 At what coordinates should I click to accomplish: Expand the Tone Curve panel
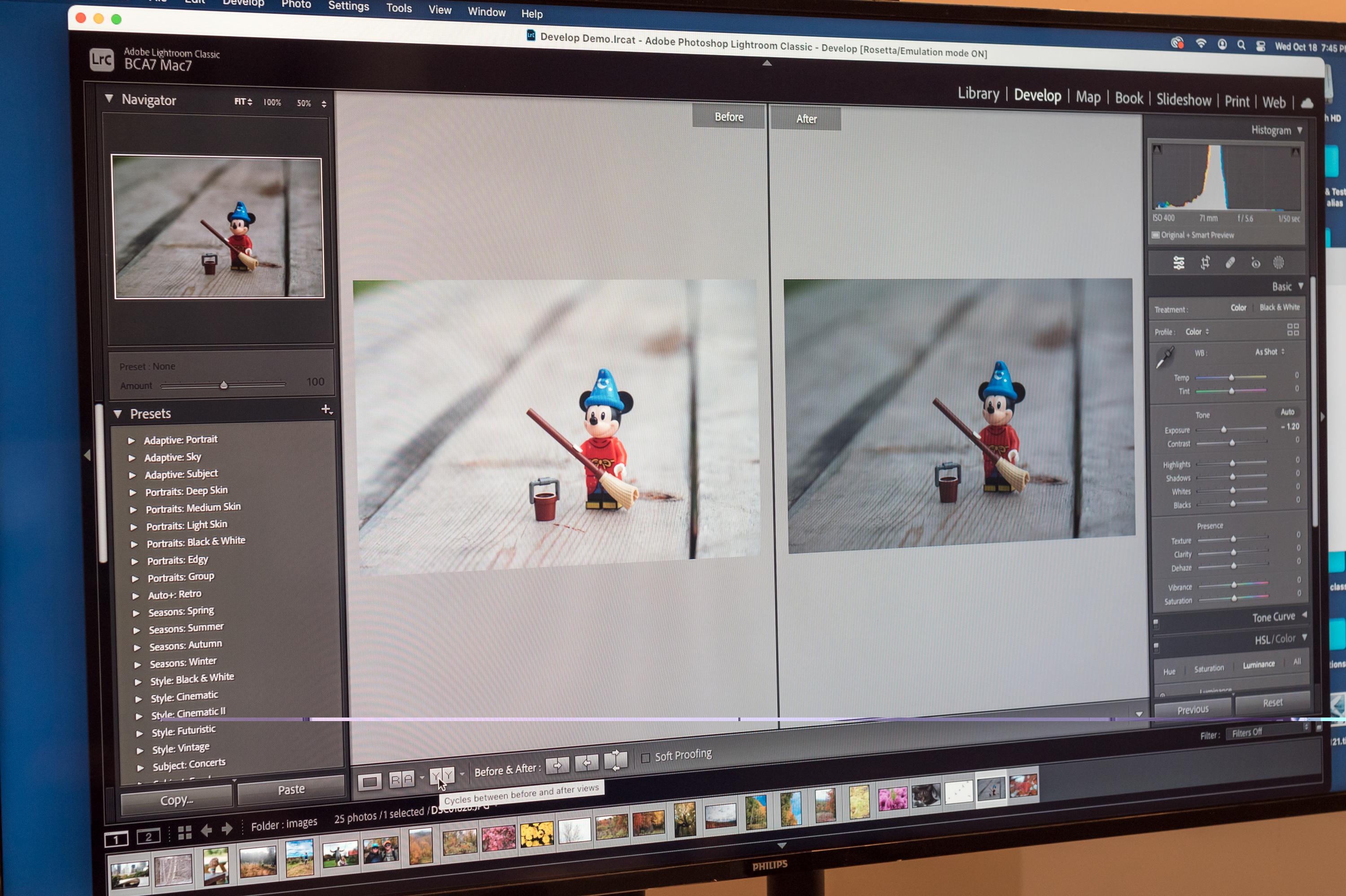(1273, 617)
